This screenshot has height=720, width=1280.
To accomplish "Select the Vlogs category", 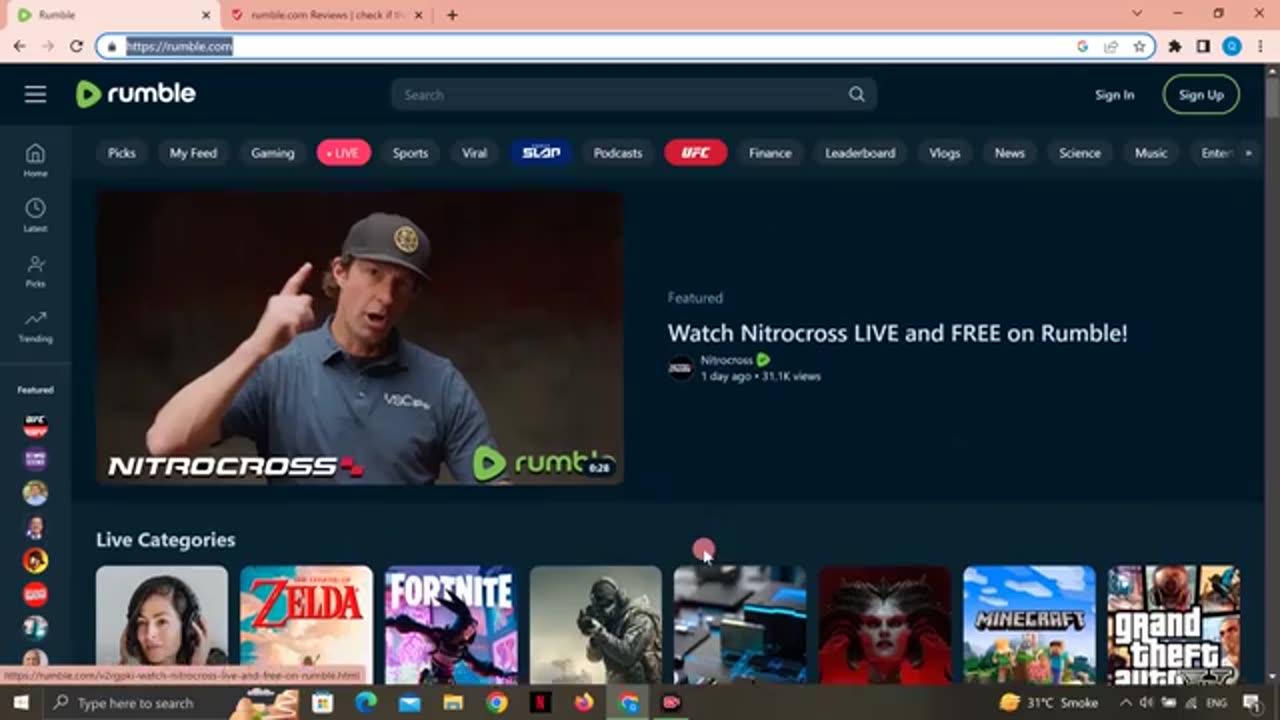I will [x=944, y=153].
